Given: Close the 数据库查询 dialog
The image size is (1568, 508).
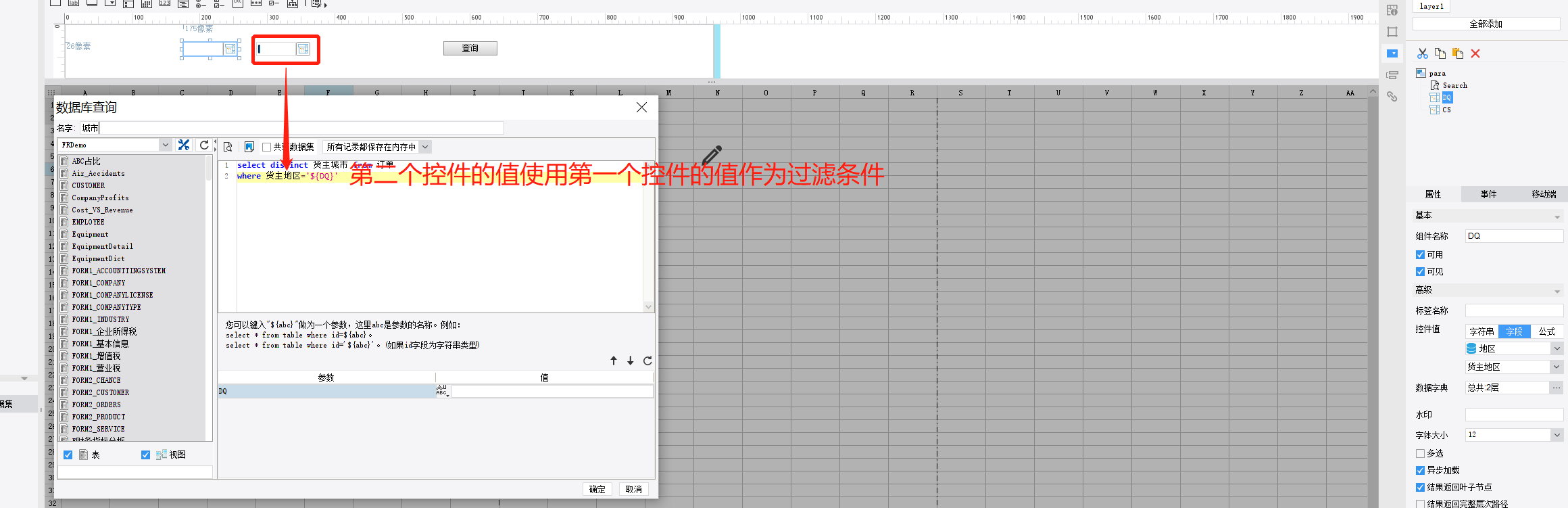Looking at the screenshot, I should click(x=642, y=108).
